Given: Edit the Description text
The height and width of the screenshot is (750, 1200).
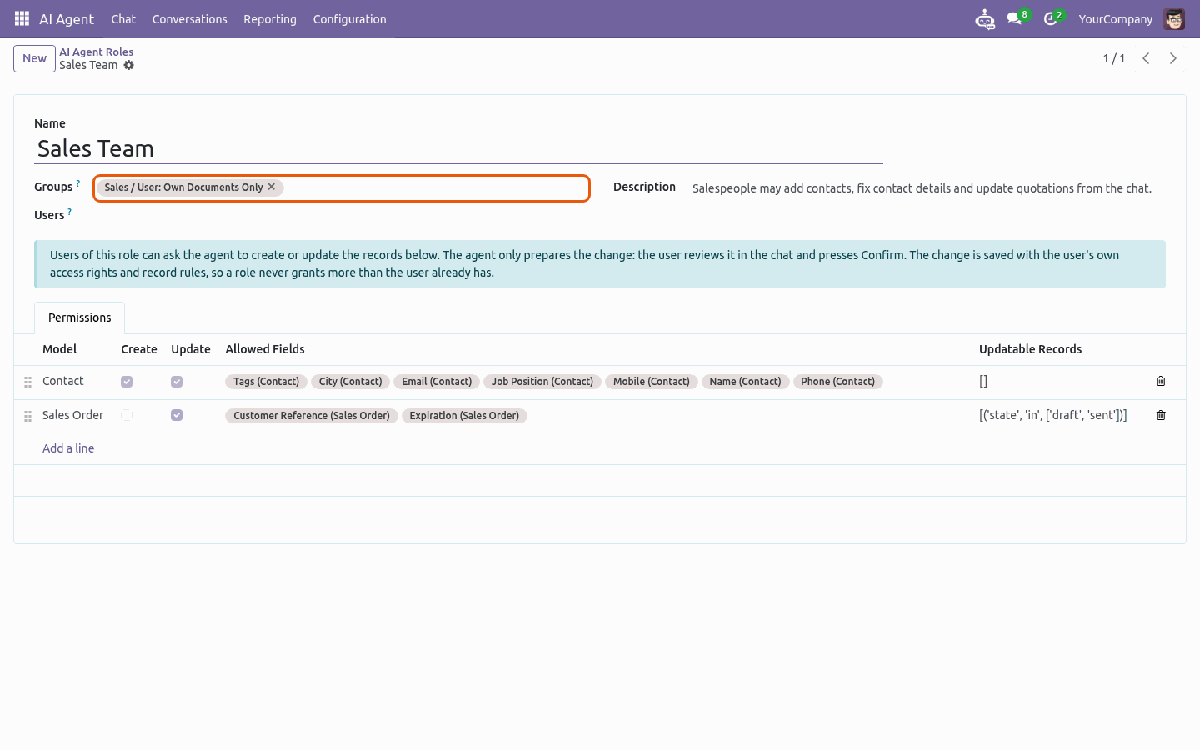Looking at the screenshot, I should (922, 188).
